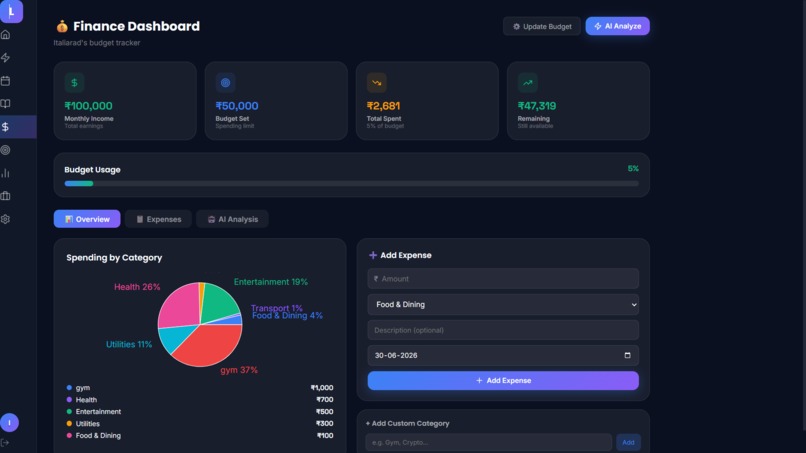Click the green Entertainment legend dot

pos(69,411)
